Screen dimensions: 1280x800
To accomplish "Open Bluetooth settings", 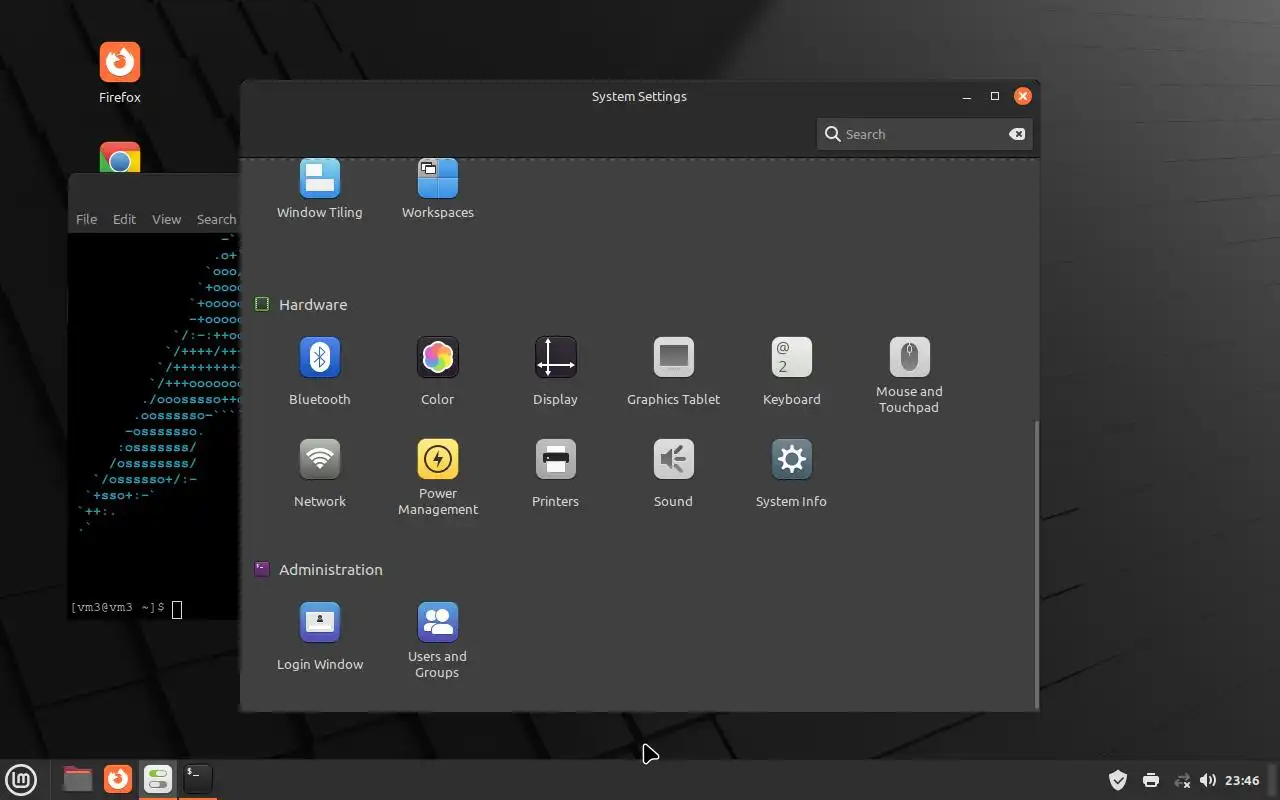I will [320, 371].
